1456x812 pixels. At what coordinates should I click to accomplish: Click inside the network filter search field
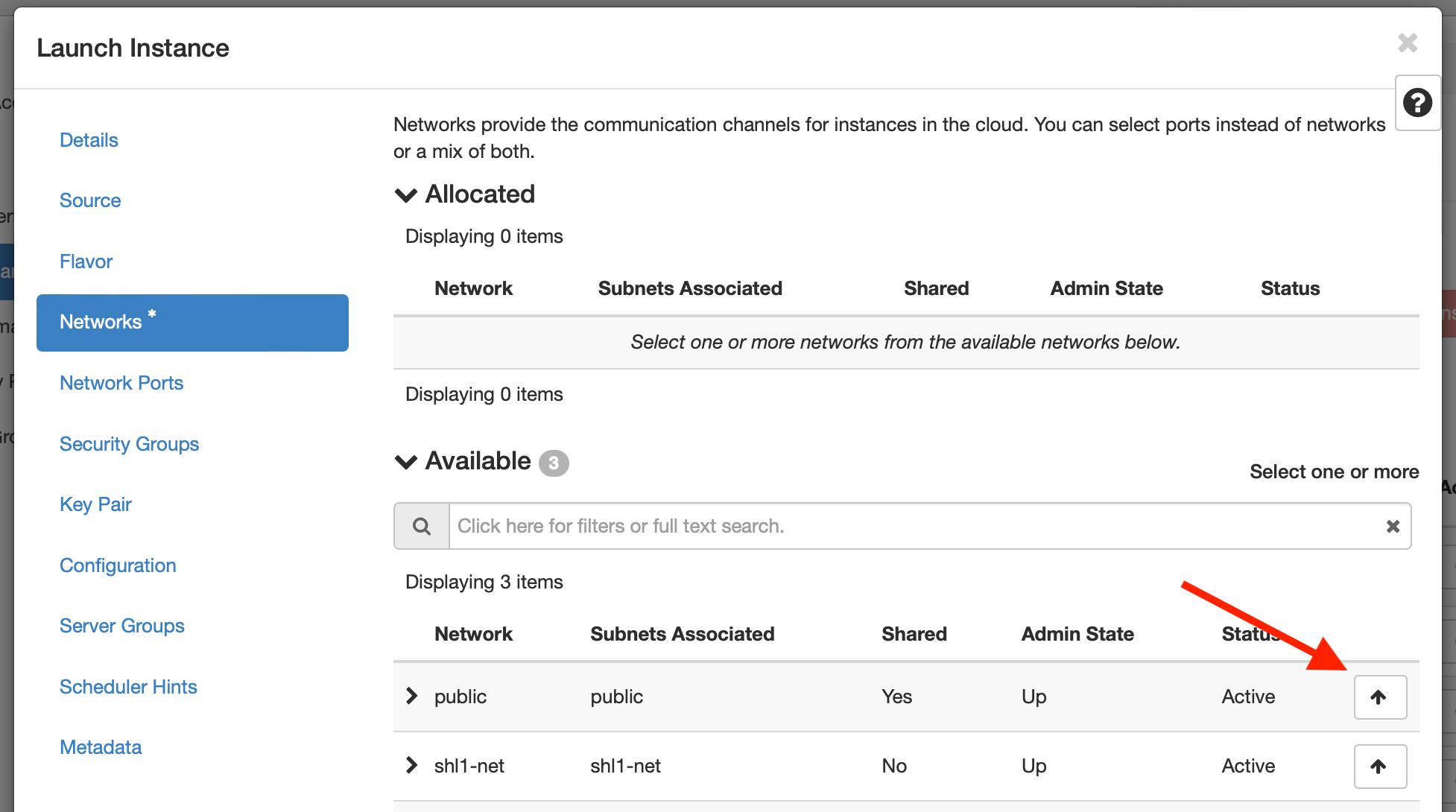click(x=820, y=526)
